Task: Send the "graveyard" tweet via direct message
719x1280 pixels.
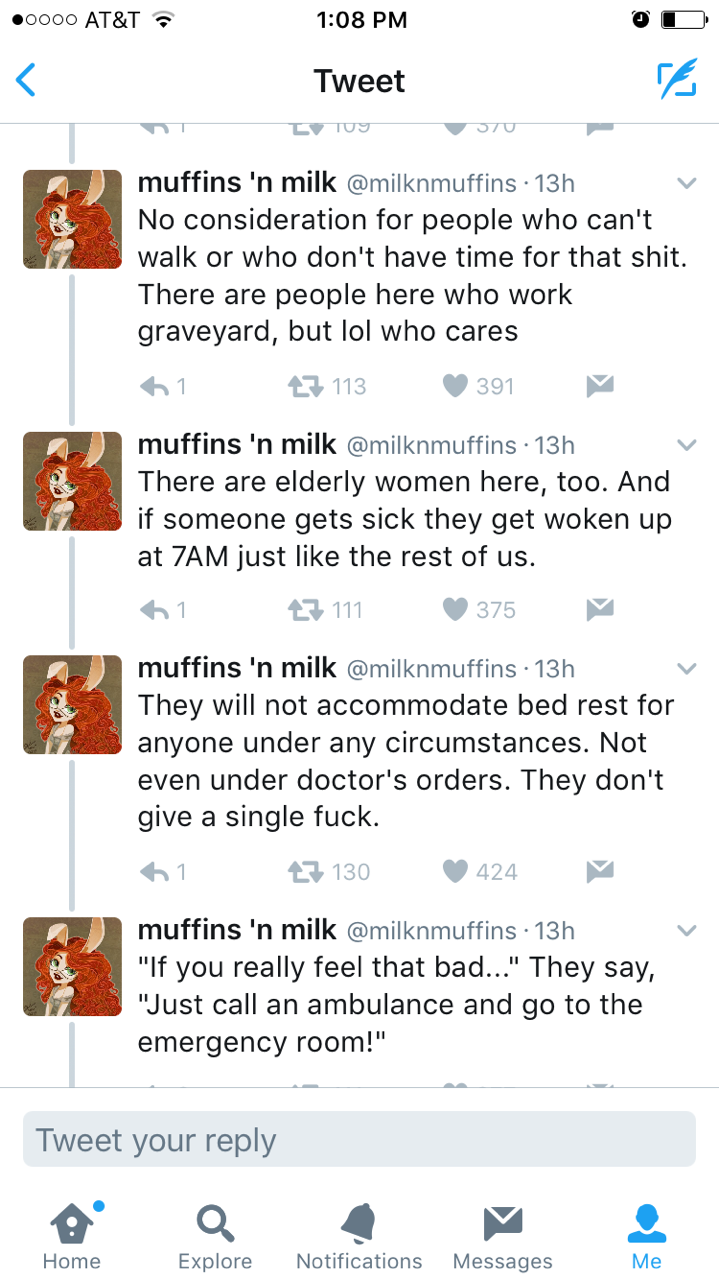Action: click(599, 386)
